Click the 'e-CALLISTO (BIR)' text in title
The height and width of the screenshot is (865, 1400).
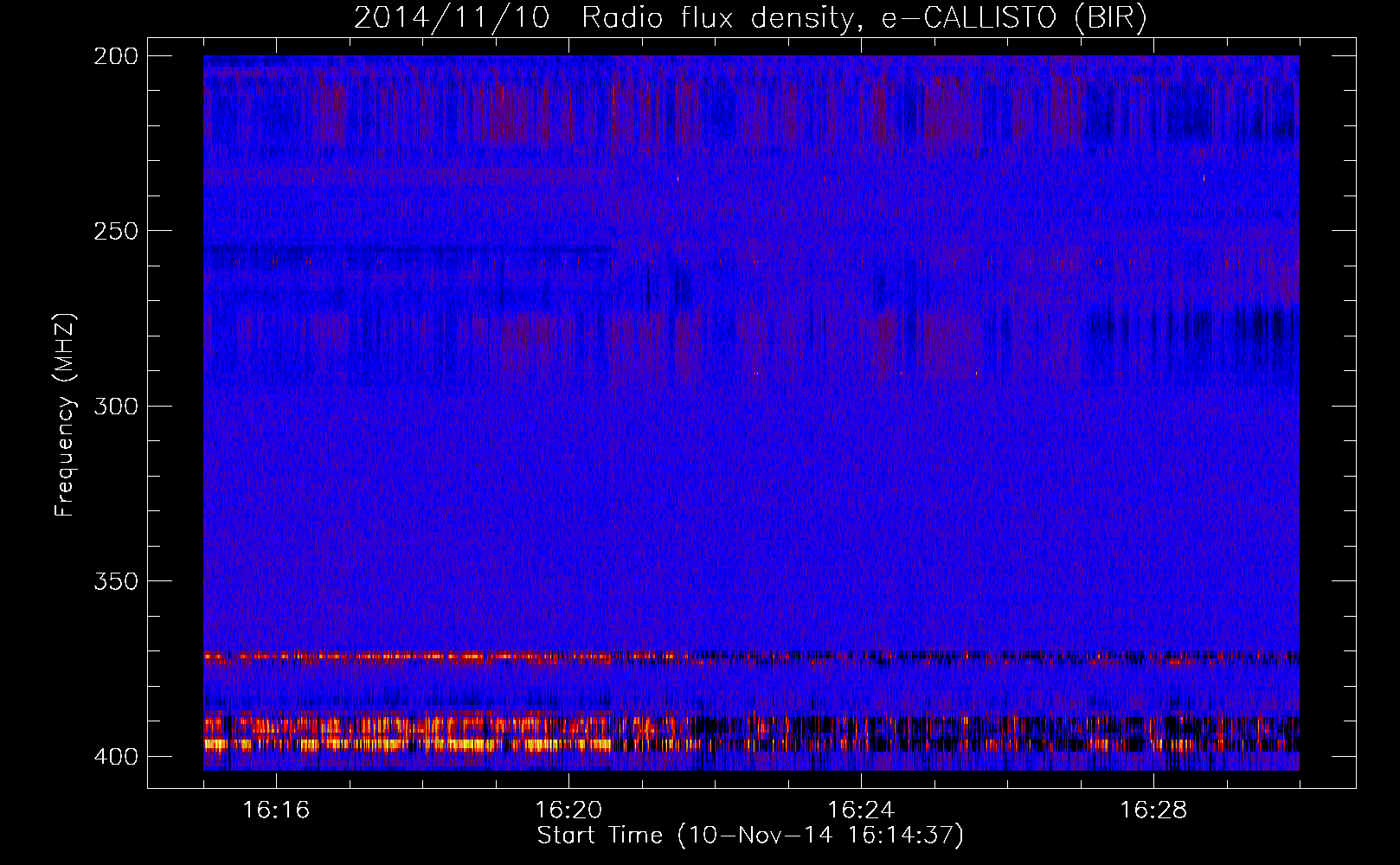pos(1013,18)
